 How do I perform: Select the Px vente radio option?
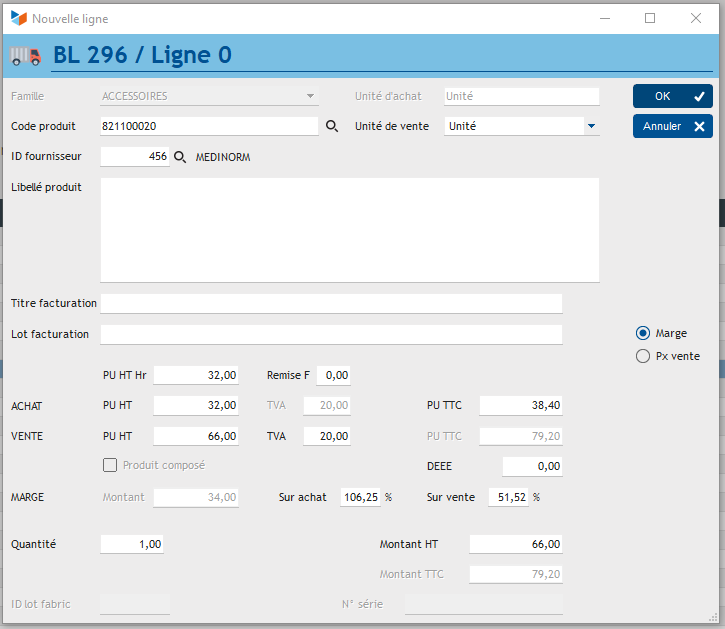643,356
